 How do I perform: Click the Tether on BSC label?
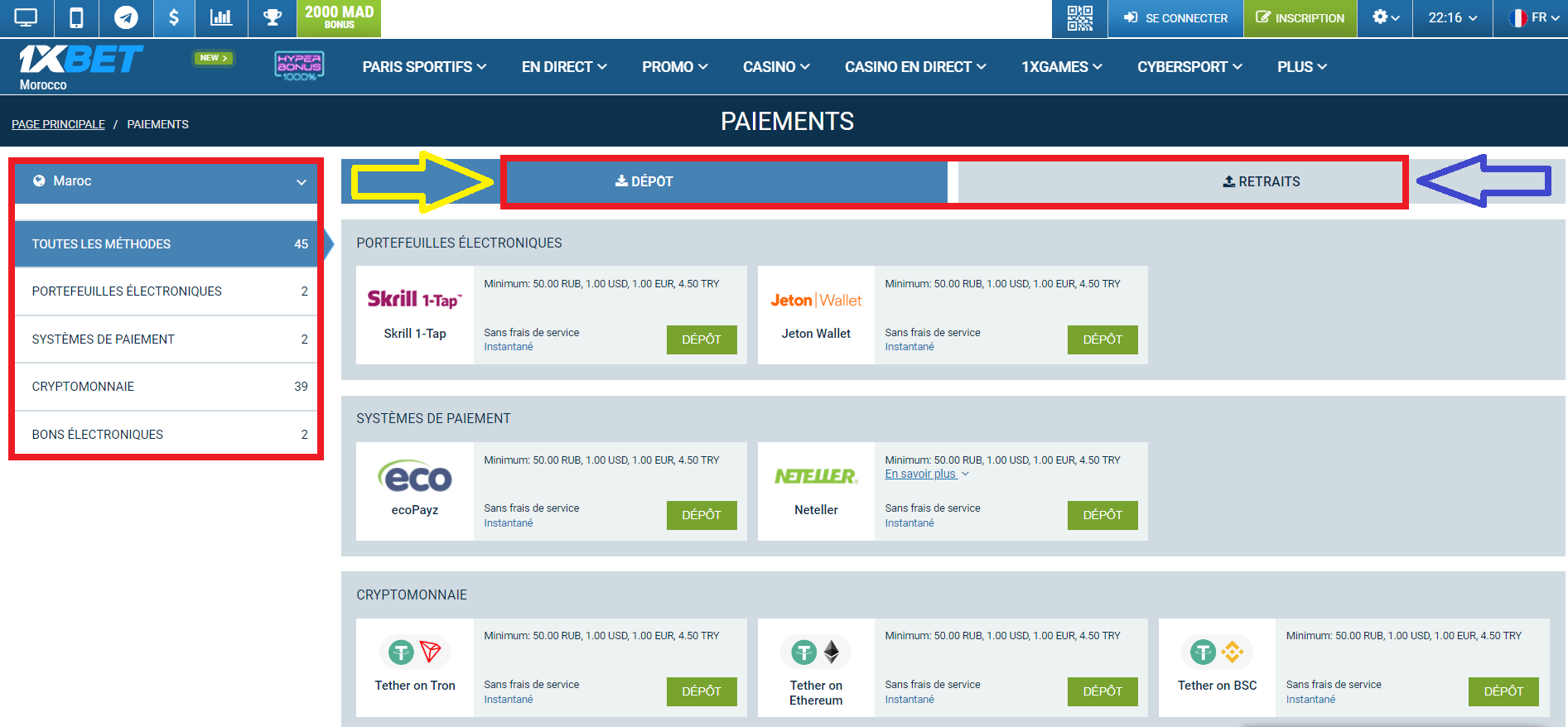click(x=1217, y=686)
